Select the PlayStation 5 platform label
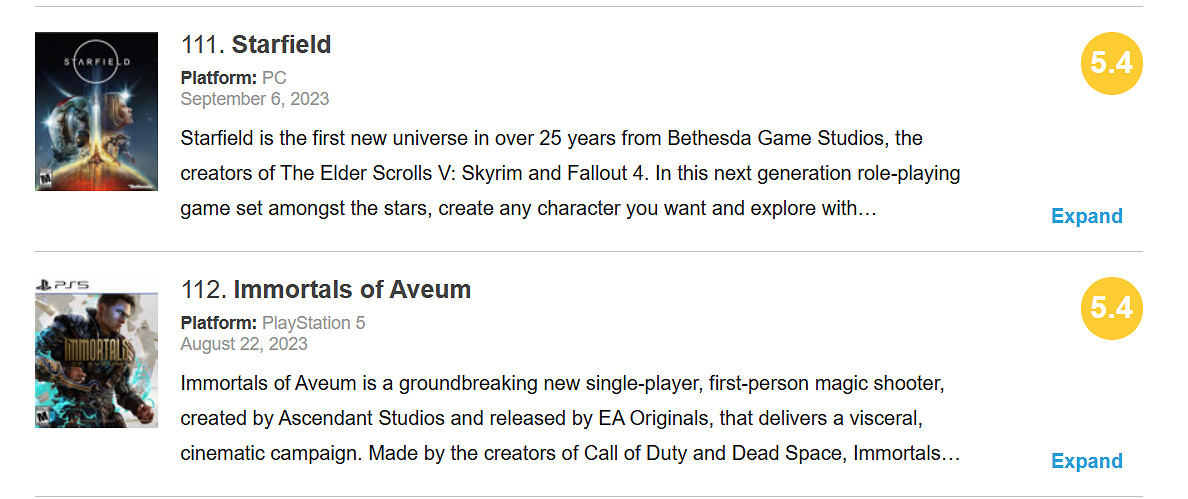Viewport: 1188px width, 499px height. [314, 323]
